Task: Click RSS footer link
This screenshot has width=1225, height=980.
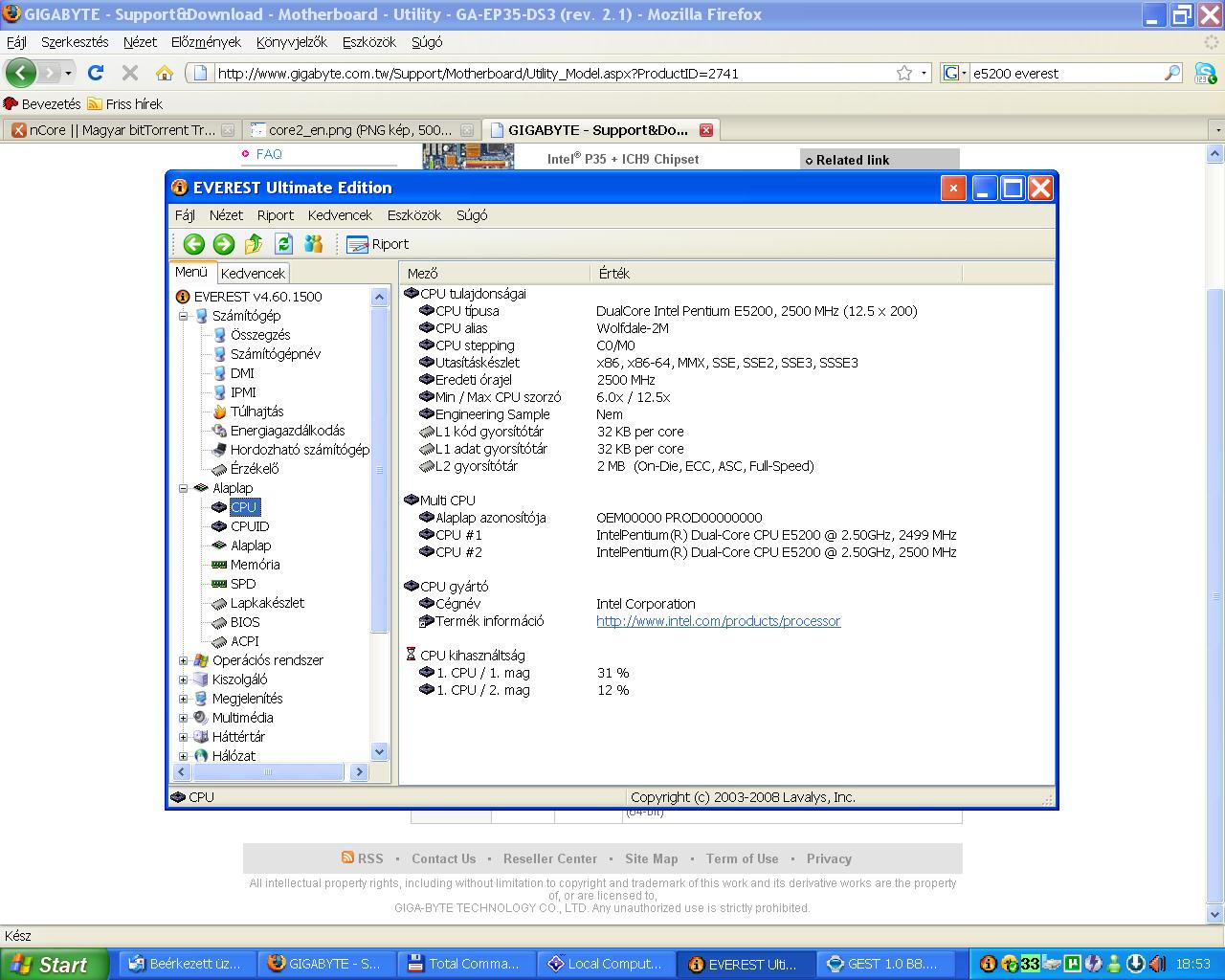Action: pyautogui.click(x=363, y=858)
